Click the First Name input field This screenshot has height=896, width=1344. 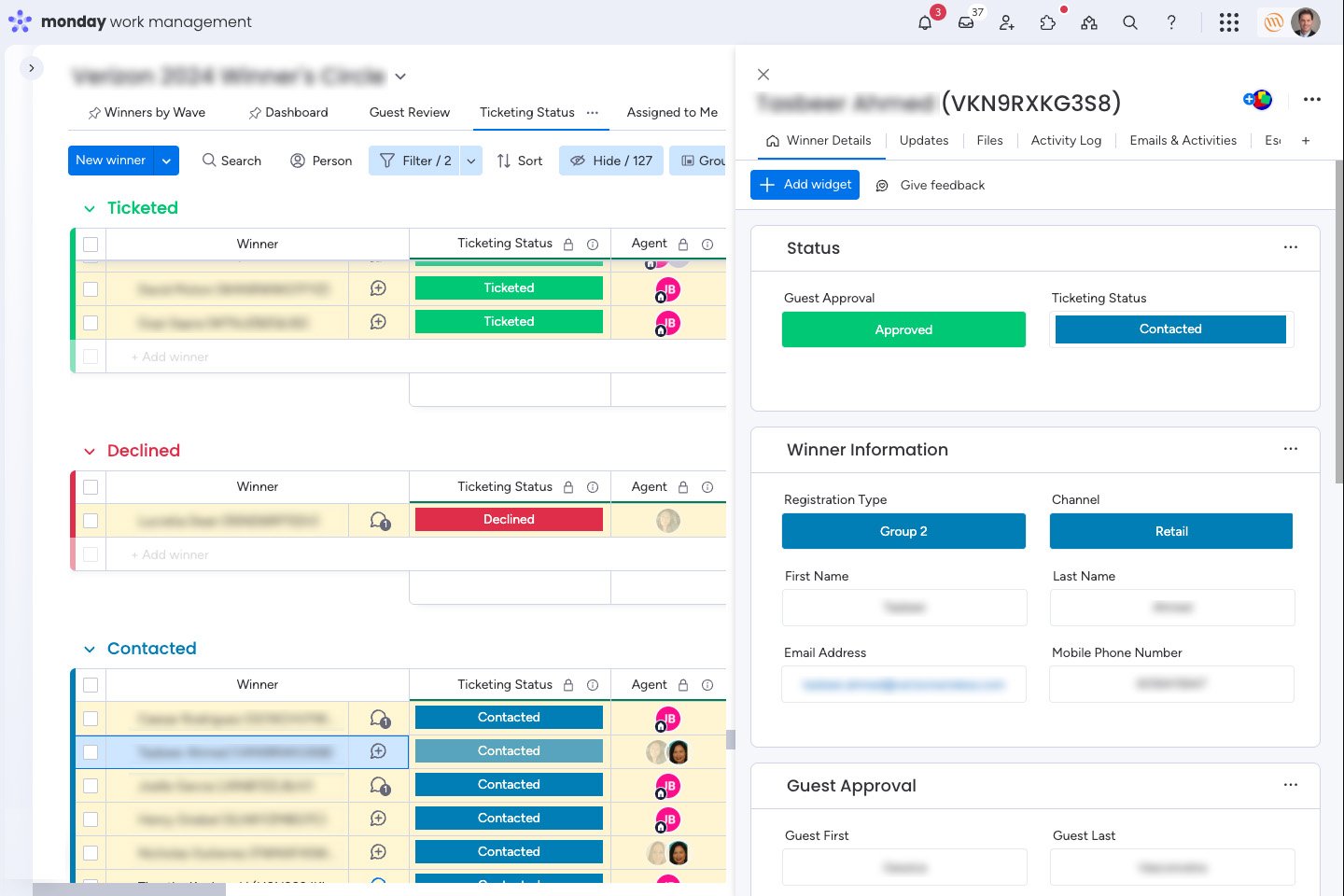tap(904, 608)
